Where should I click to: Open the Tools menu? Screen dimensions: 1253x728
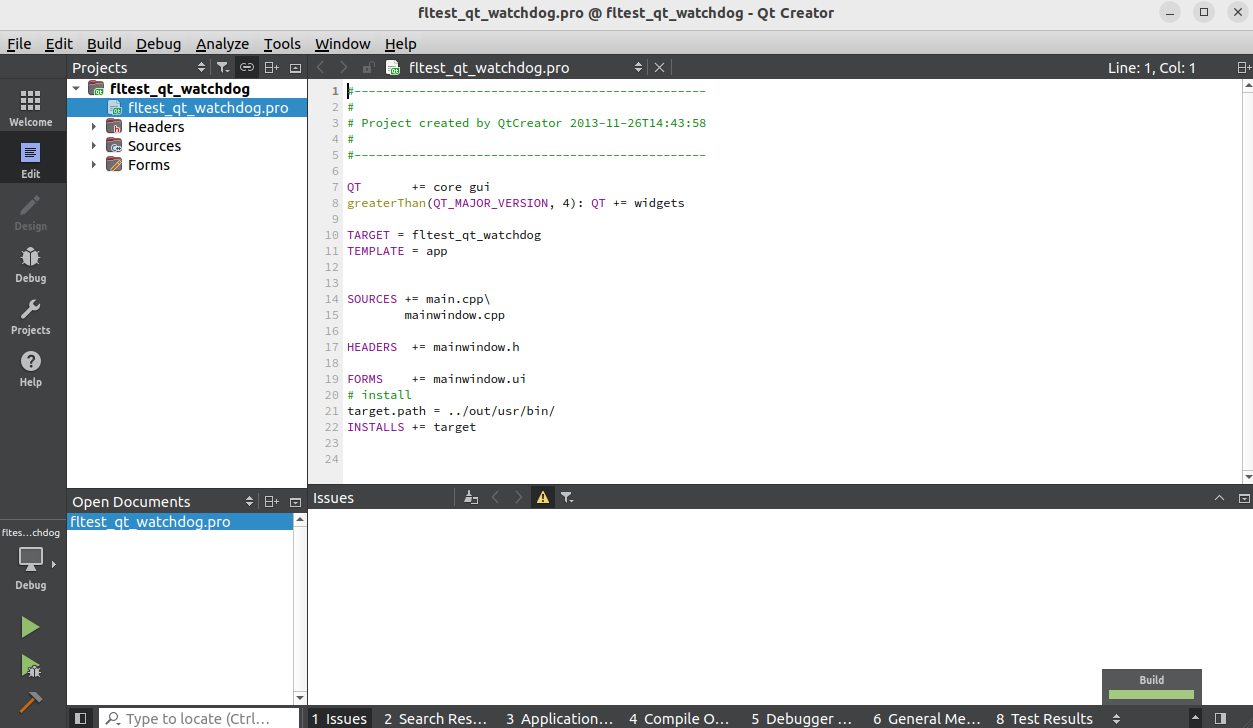[282, 44]
